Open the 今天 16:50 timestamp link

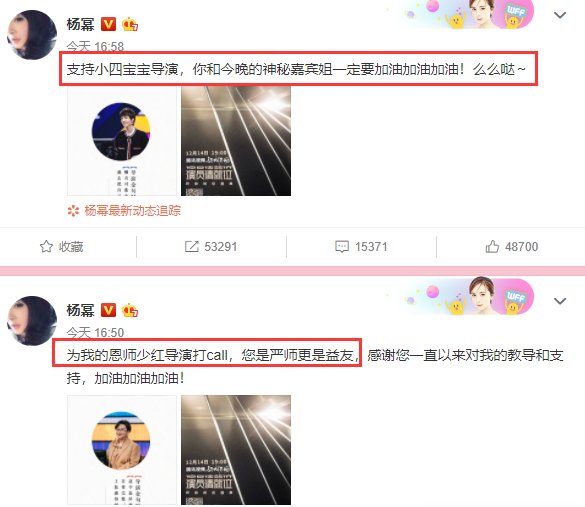click(x=95, y=332)
